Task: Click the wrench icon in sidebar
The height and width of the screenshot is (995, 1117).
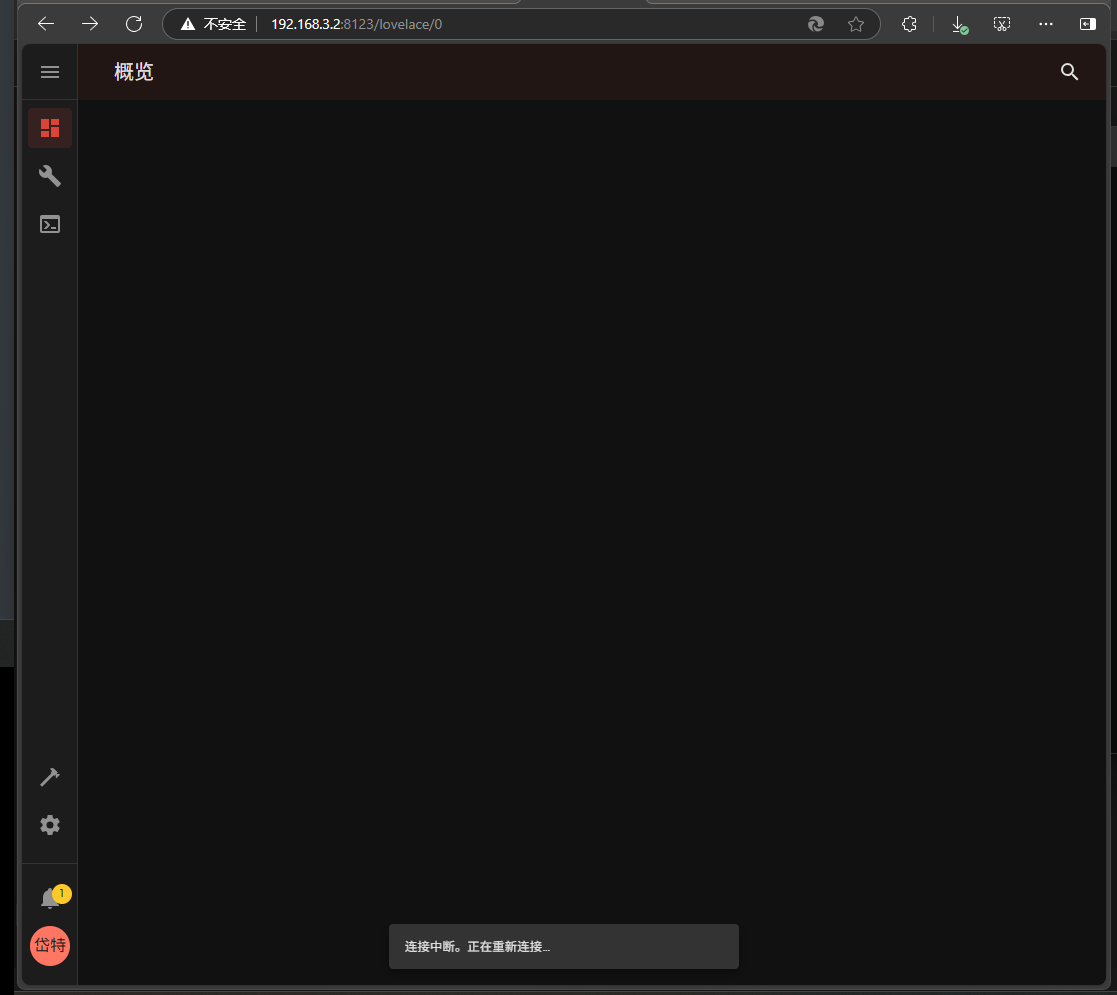Action: (x=50, y=176)
